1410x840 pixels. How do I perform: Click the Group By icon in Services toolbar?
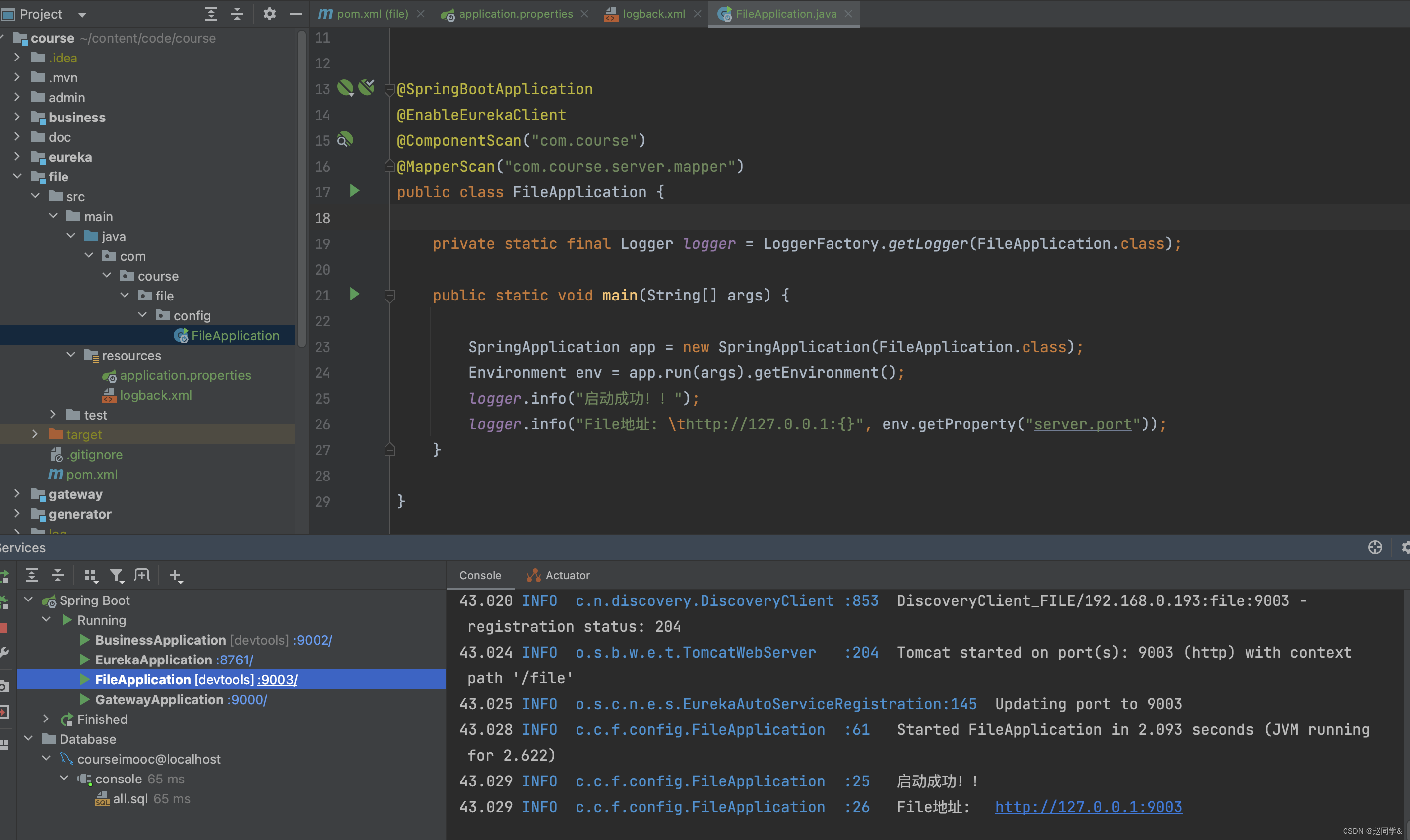[91, 576]
